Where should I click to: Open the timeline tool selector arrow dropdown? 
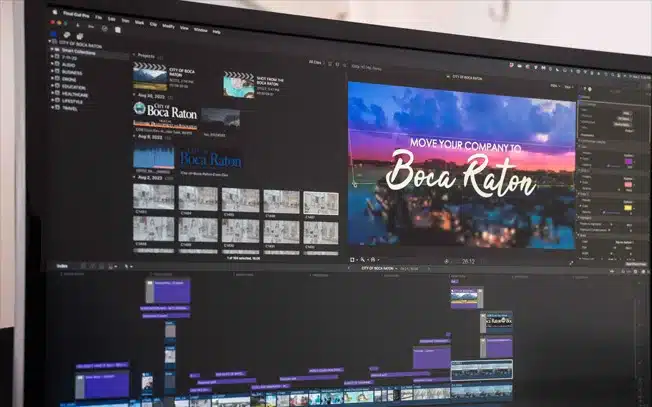(x=128, y=266)
